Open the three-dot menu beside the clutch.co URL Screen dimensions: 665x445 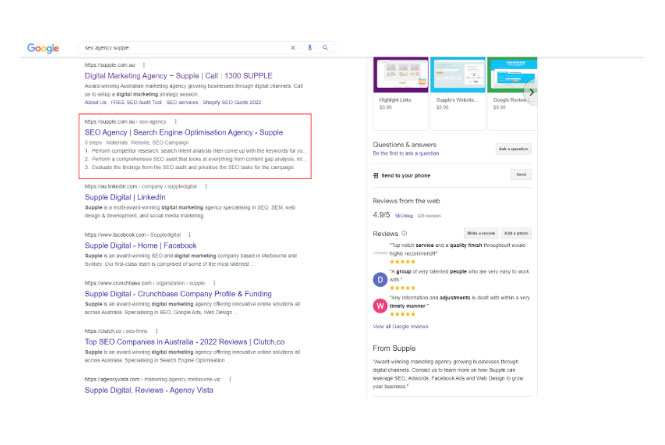156,331
